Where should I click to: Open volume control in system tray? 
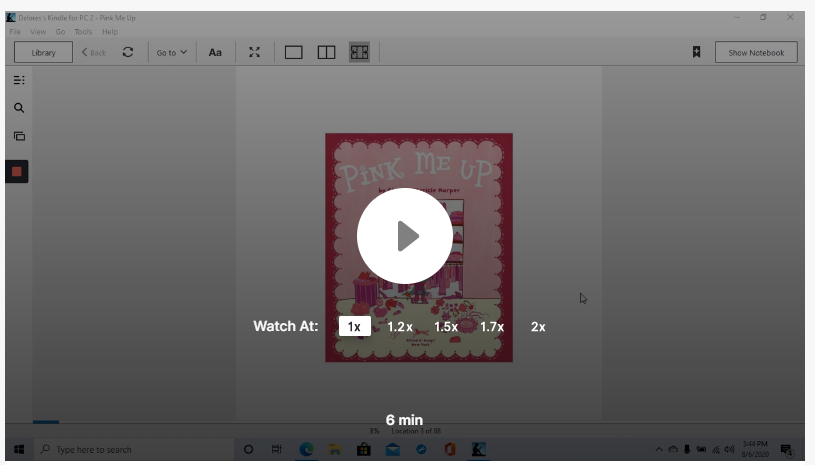(x=729, y=449)
